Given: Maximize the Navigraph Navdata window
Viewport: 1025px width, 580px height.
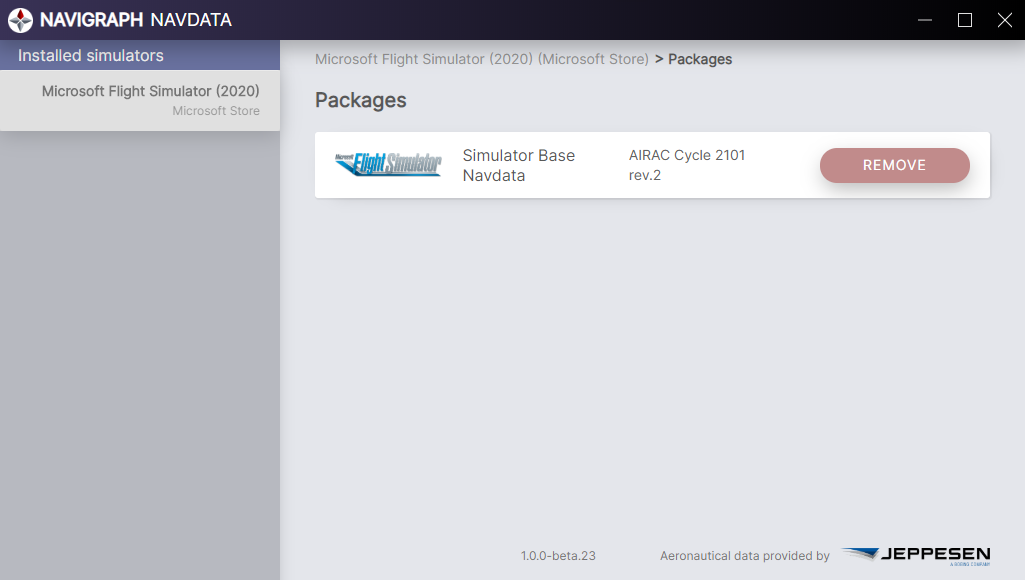Looking at the screenshot, I should point(965,20).
